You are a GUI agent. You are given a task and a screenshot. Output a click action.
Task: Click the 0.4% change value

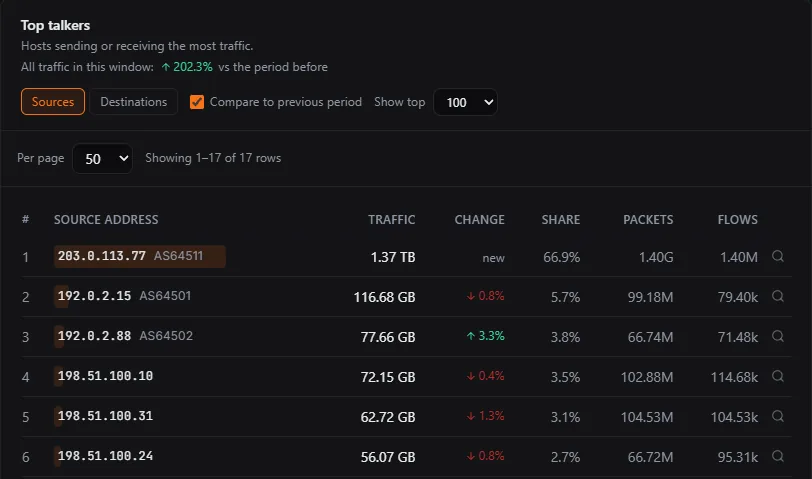pyautogui.click(x=485, y=376)
